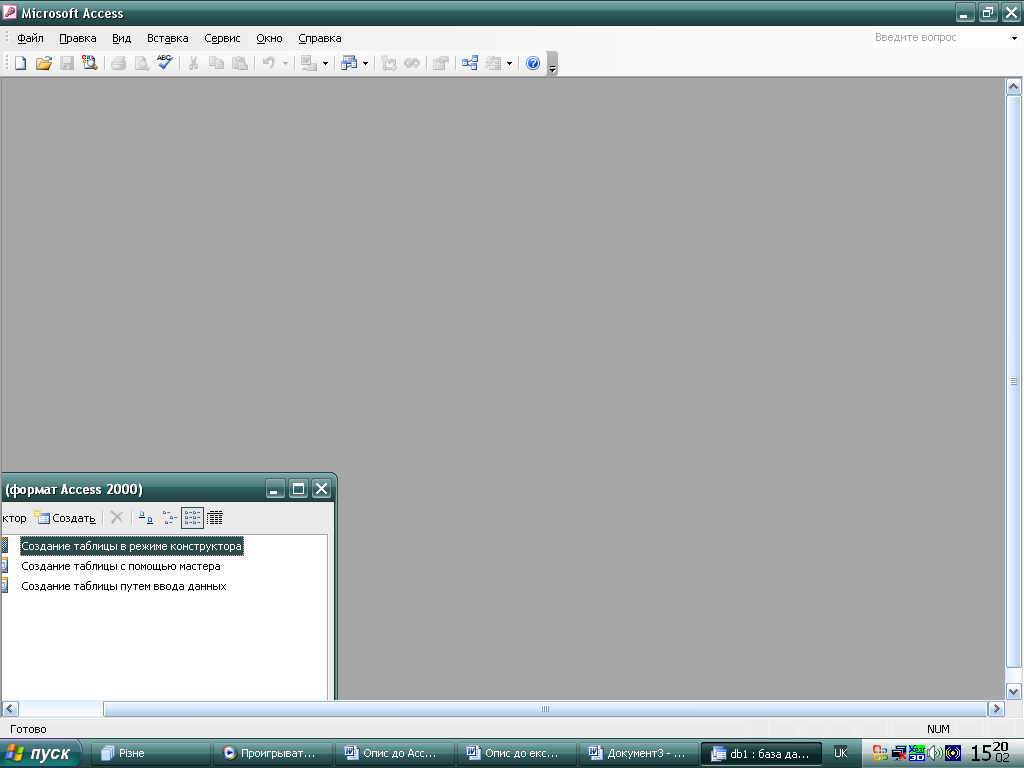Screen dimensions: 1024x768
Task: Select Создание таблицы путем ввода данных
Action: [x=123, y=586]
